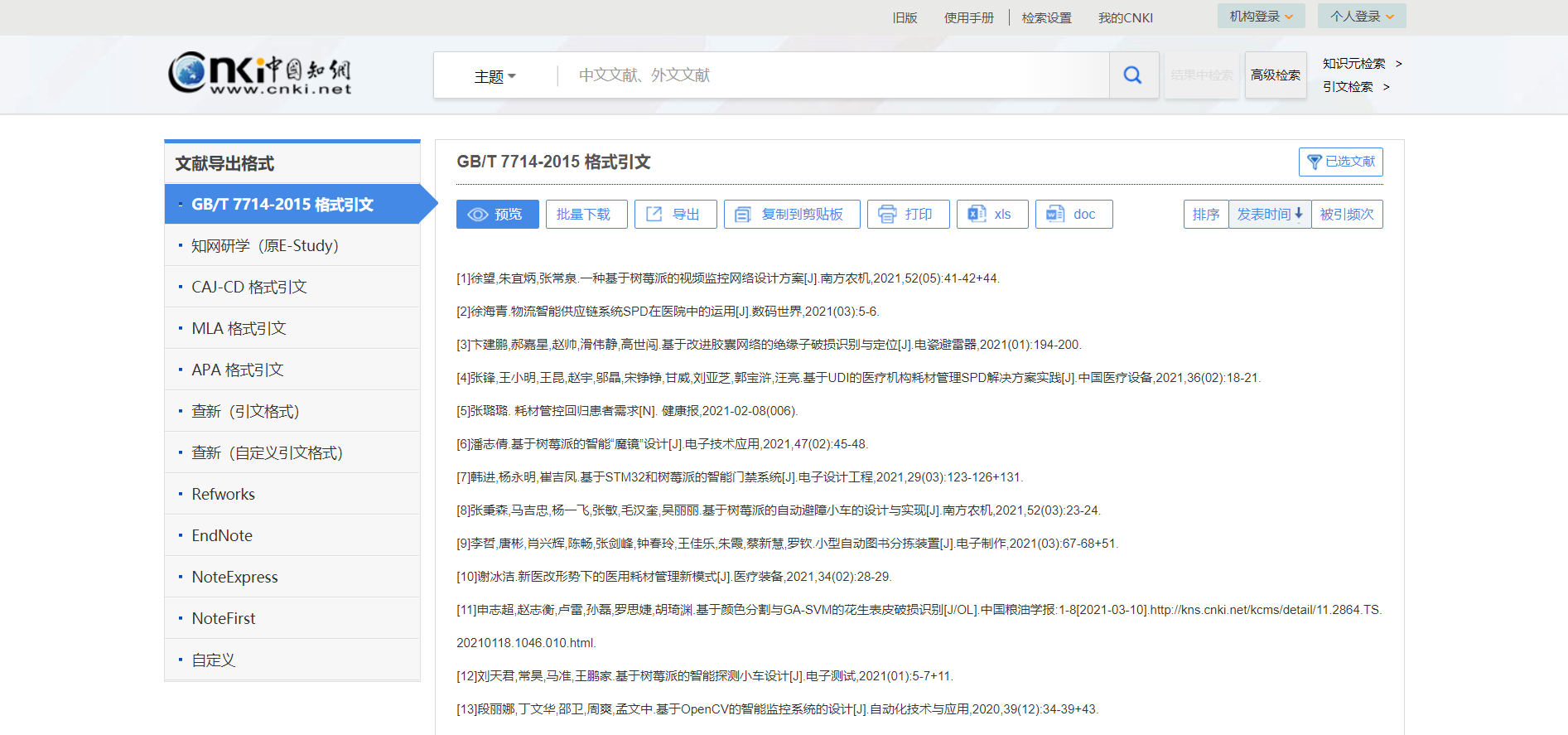
Task: Click the 高级检索 button
Action: click(1276, 75)
